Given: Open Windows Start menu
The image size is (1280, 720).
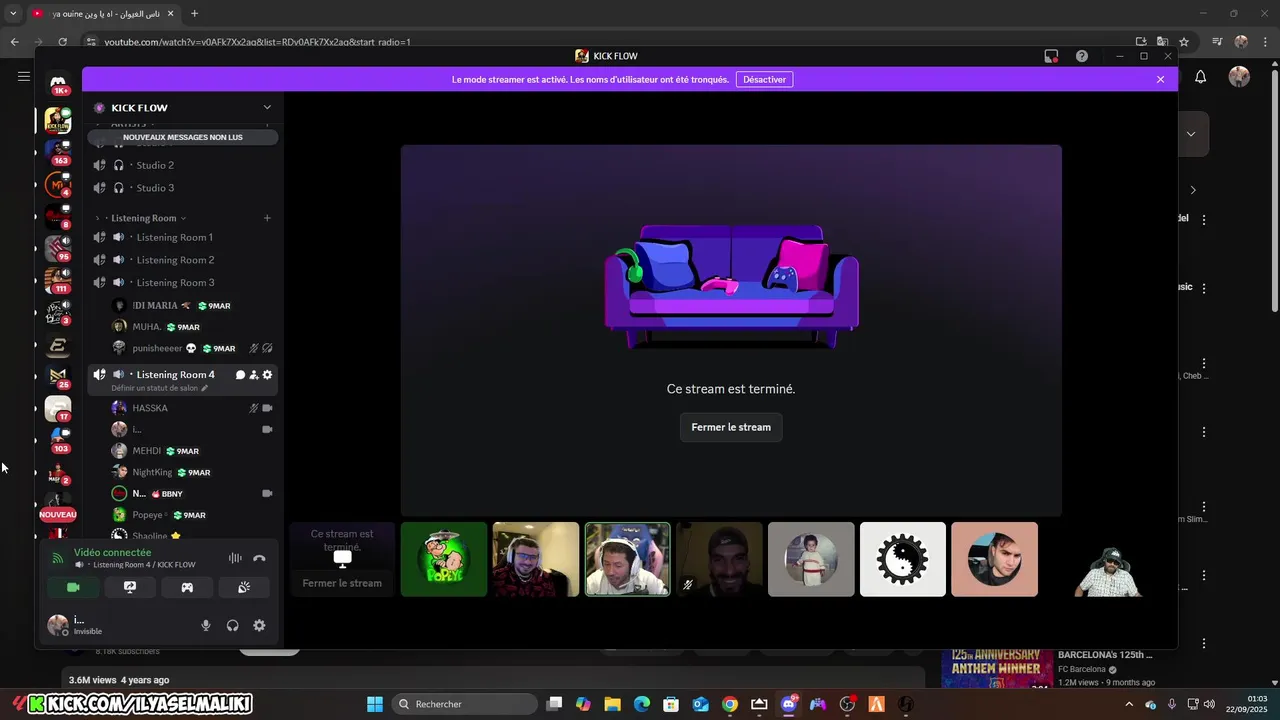Looking at the screenshot, I should pyautogui.click(x=375, y=704).
